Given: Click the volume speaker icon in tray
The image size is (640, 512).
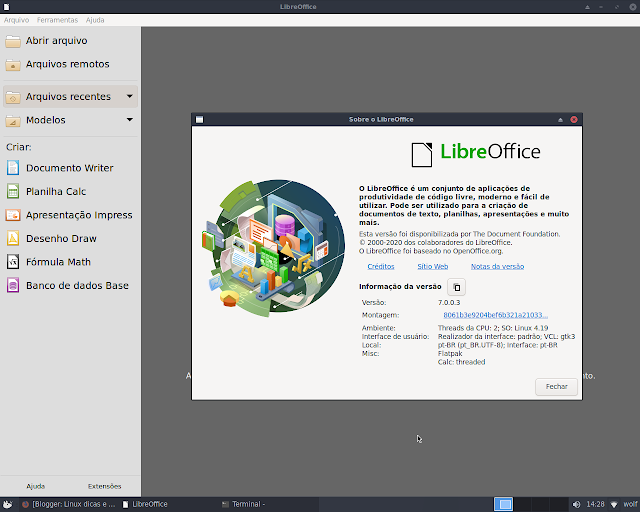Looking at the screenshot, I should [576, 504].
